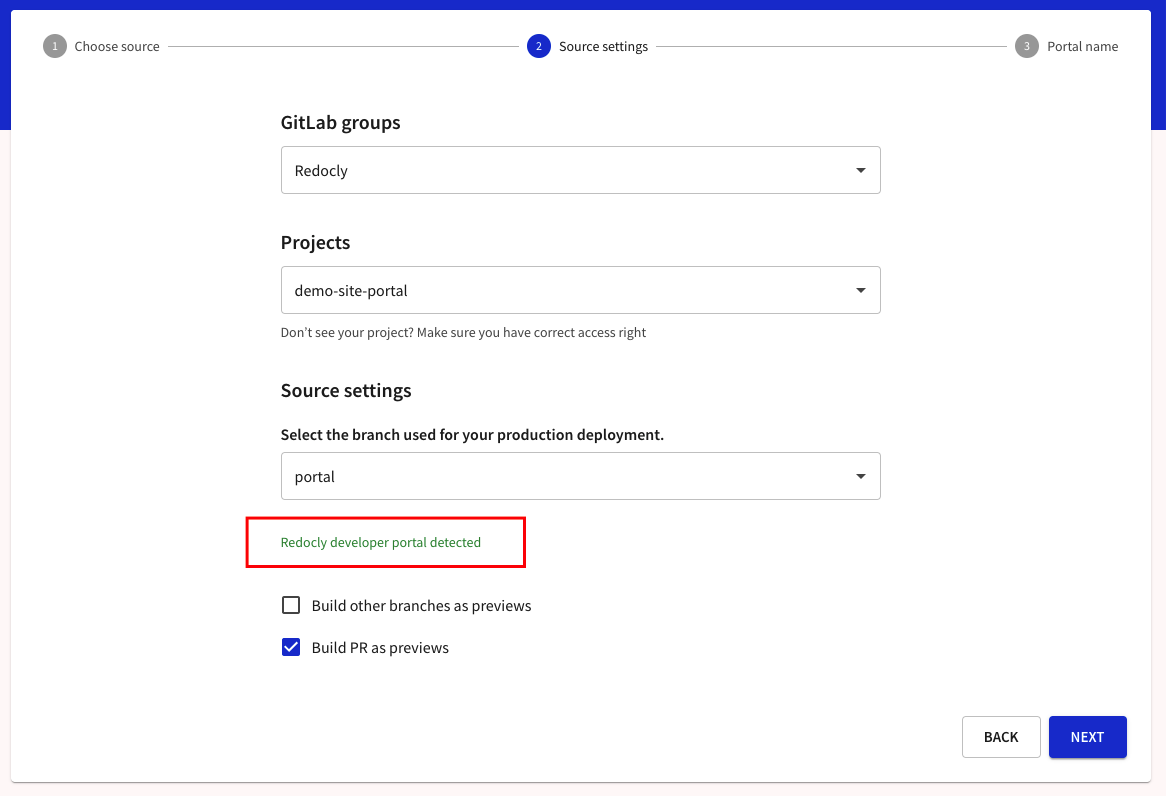Uncheck Build PR as previews
Image resolution: width=1166 pixels, height=796 pixels.
[291, 647]
